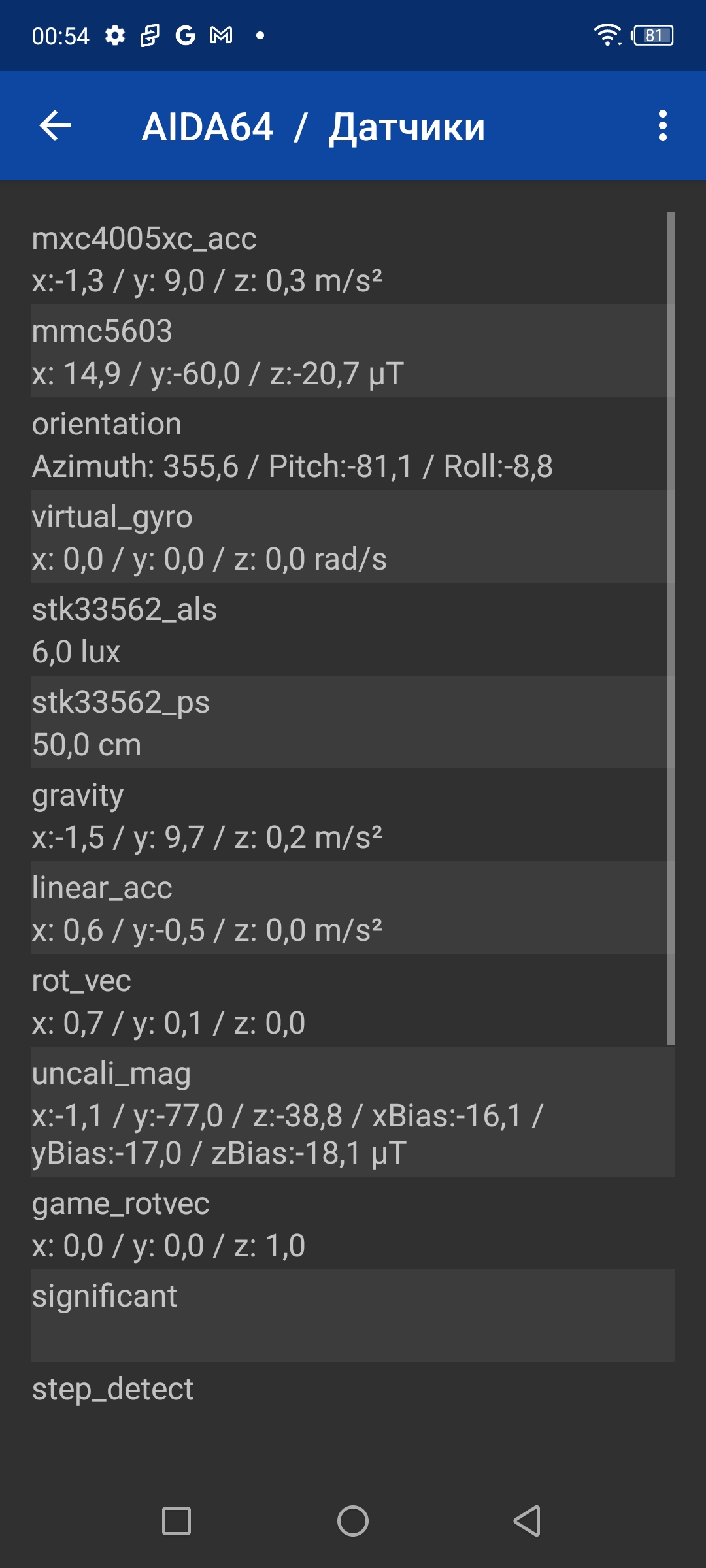Tap the AIDA64 / Датчики title
The image size is (706, 1568).
[313, 127]
